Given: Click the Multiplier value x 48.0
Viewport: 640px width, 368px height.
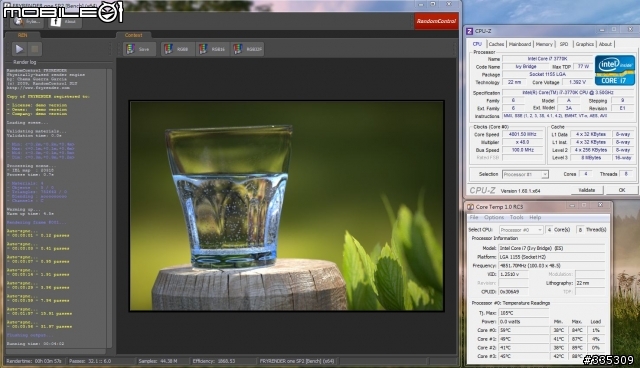Looking at the screenshot, I should (x=522, y=142).
